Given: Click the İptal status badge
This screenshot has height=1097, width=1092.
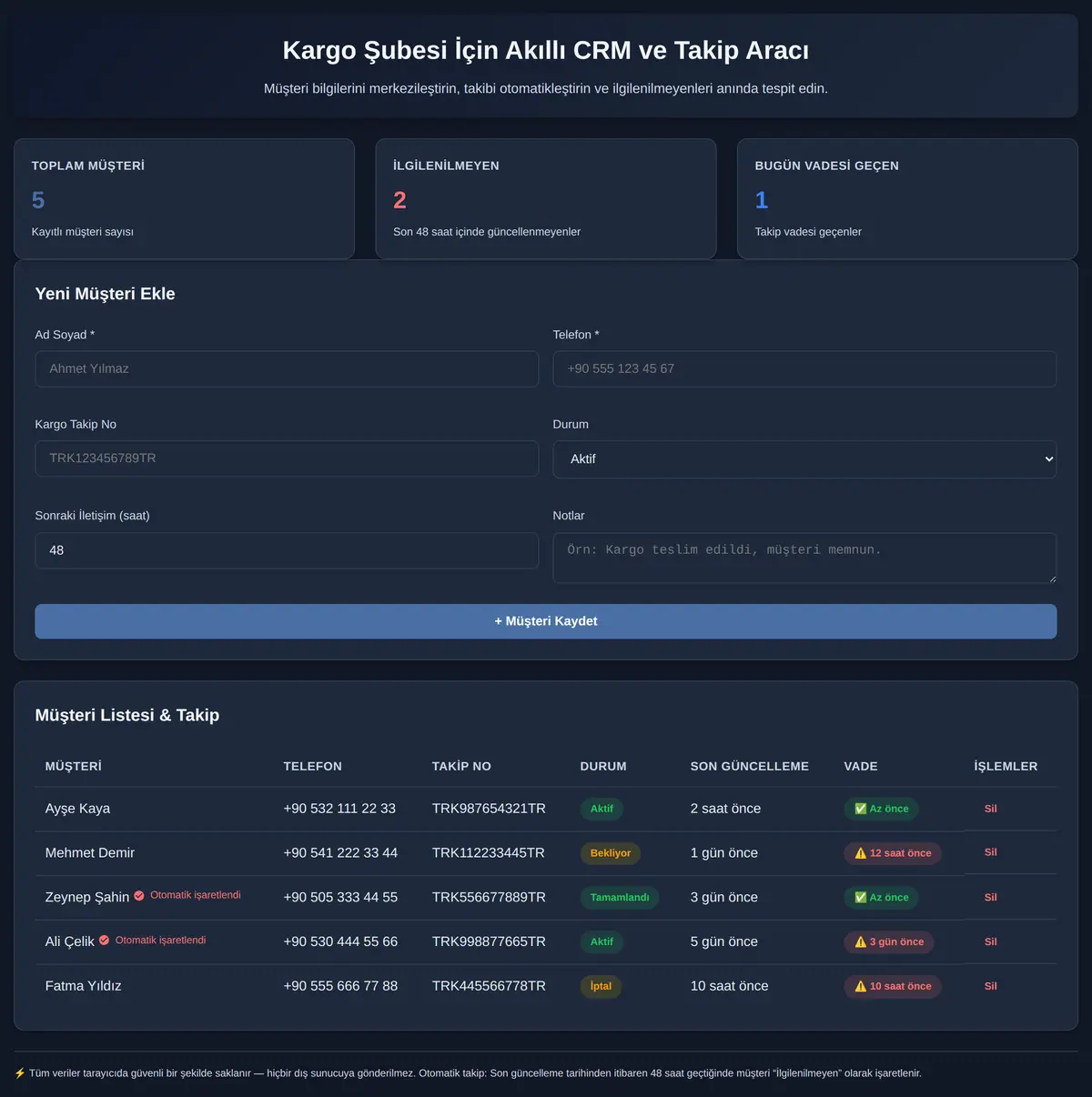Looking at the screenshot, I should click(601, 986).
